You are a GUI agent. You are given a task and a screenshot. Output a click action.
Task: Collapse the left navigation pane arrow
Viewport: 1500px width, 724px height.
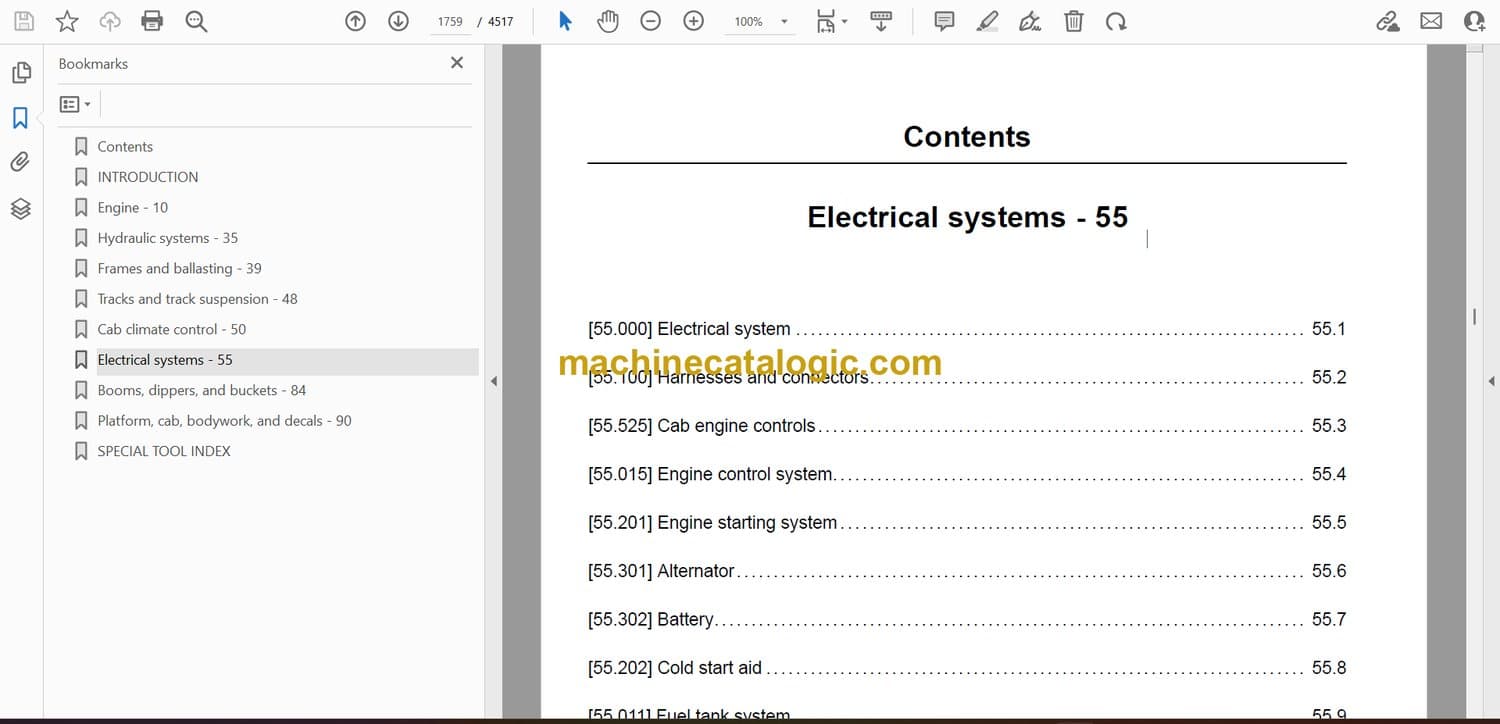pos(493,381)
